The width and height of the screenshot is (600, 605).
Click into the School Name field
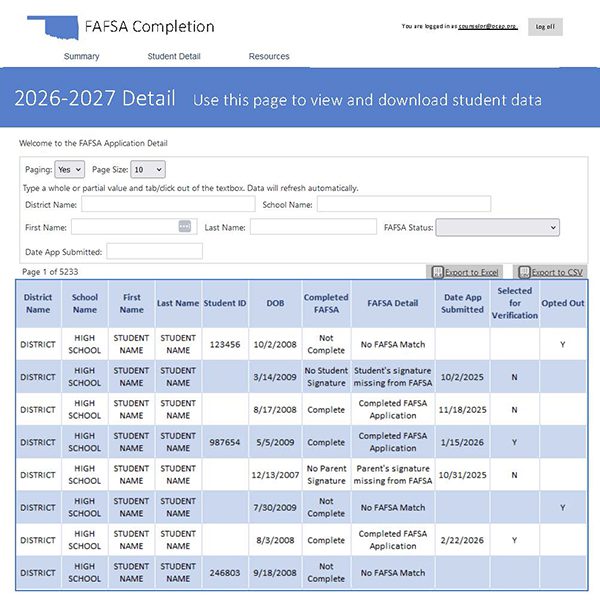(403, 204)
